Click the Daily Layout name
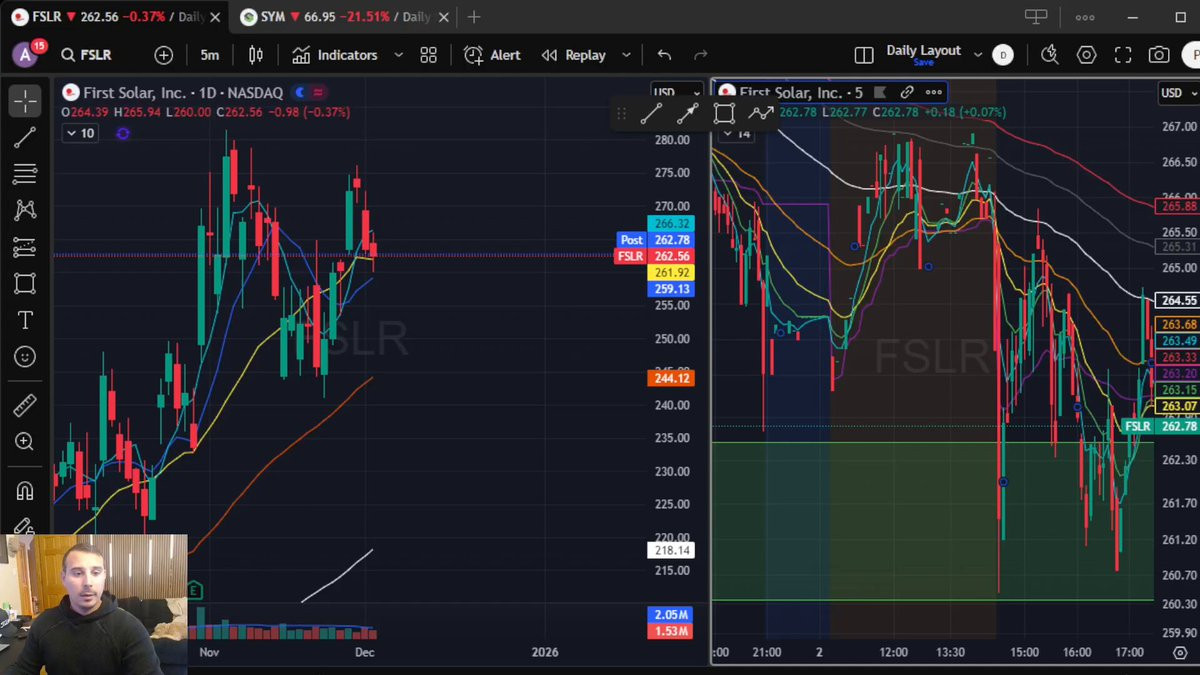Screen dimensions: 1200x675 click(923, 50)
